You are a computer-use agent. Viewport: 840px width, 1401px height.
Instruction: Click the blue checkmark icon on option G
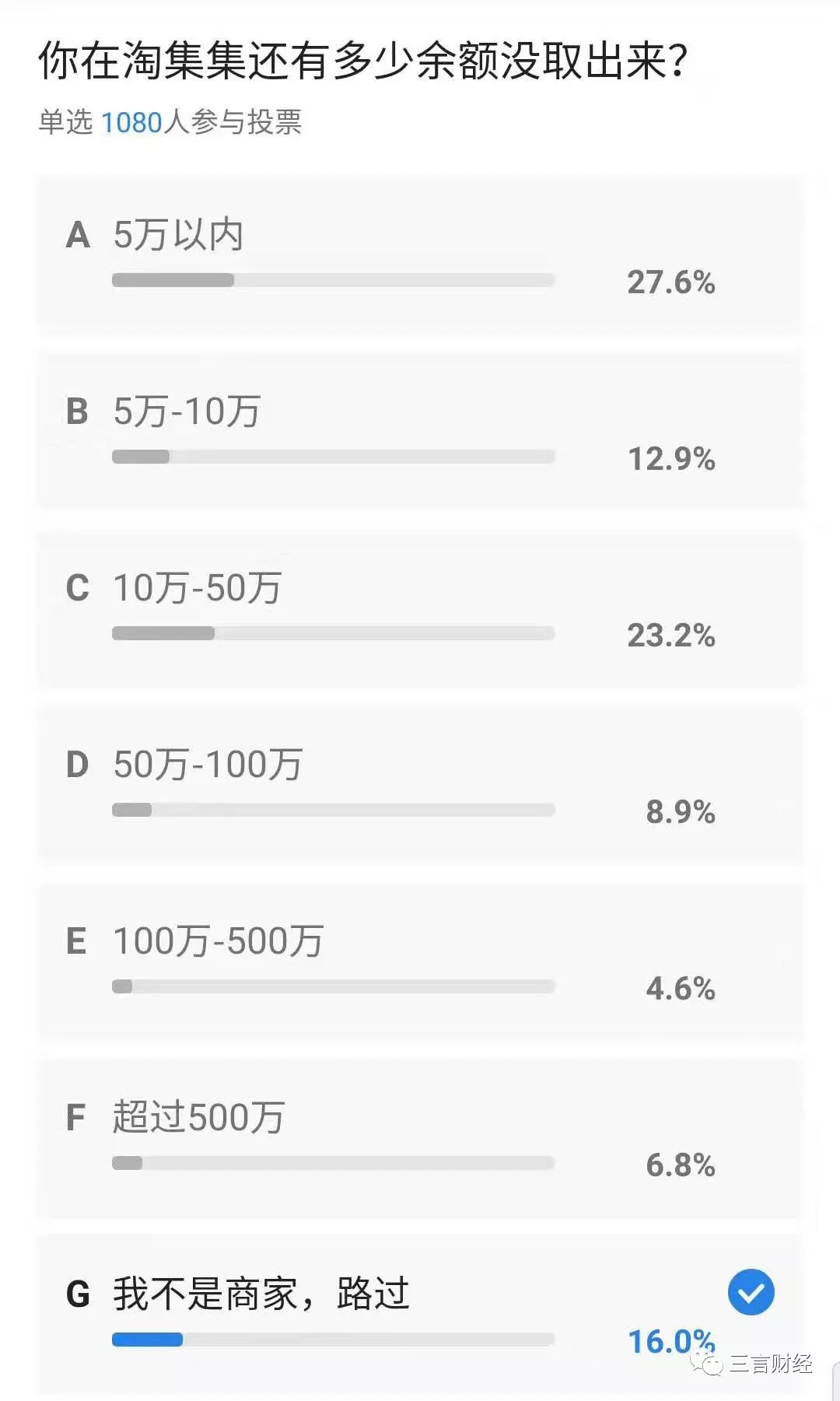coord(751,1292)
